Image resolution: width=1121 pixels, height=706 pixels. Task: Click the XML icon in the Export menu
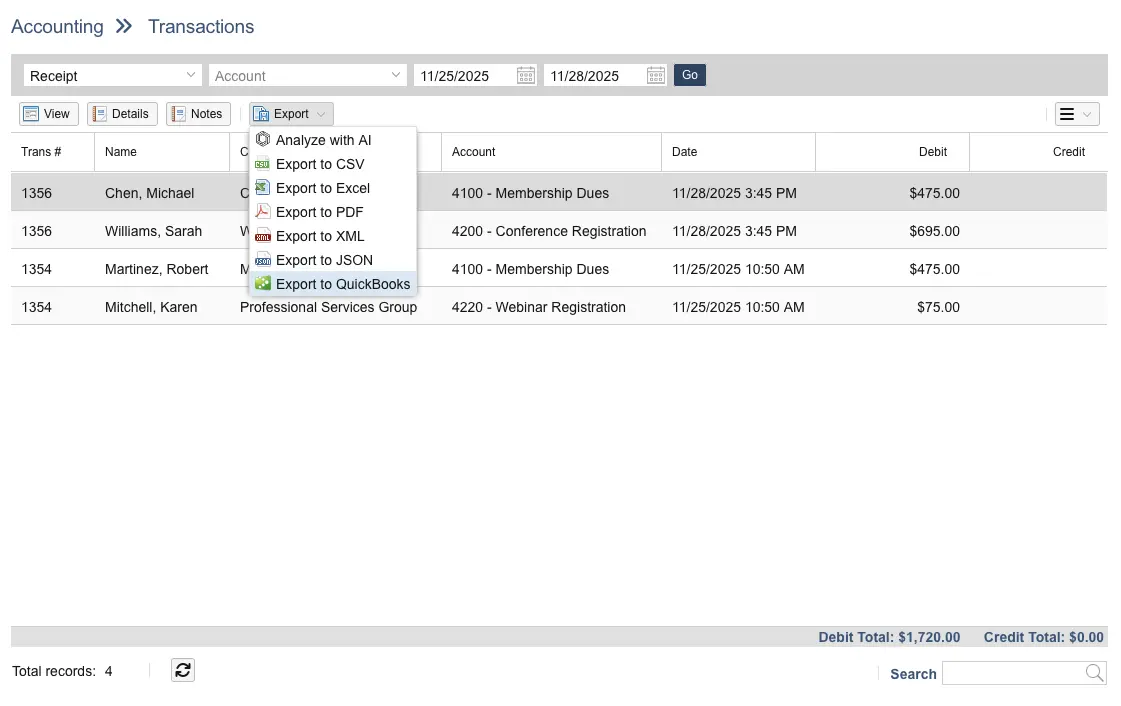pos(262,236)
